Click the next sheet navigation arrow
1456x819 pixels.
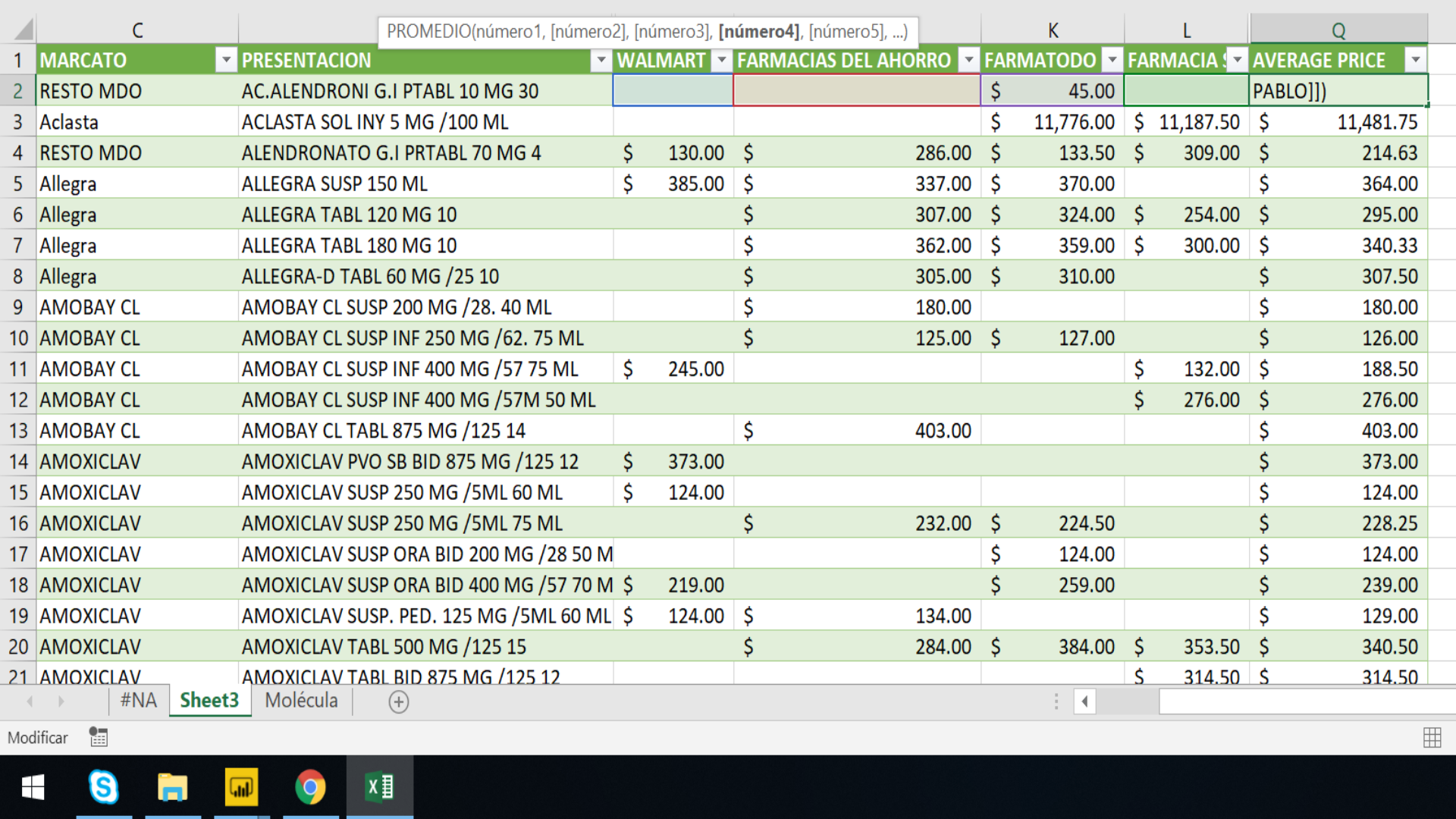point(61,701)
